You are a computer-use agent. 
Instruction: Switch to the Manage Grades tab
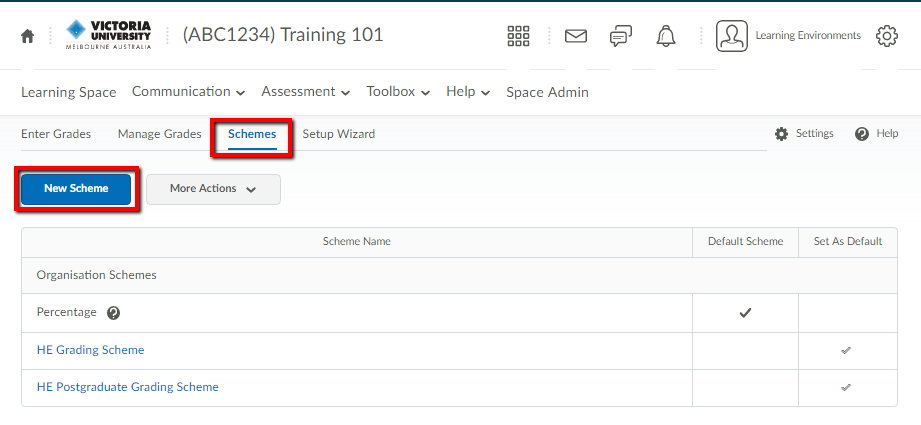159,134
